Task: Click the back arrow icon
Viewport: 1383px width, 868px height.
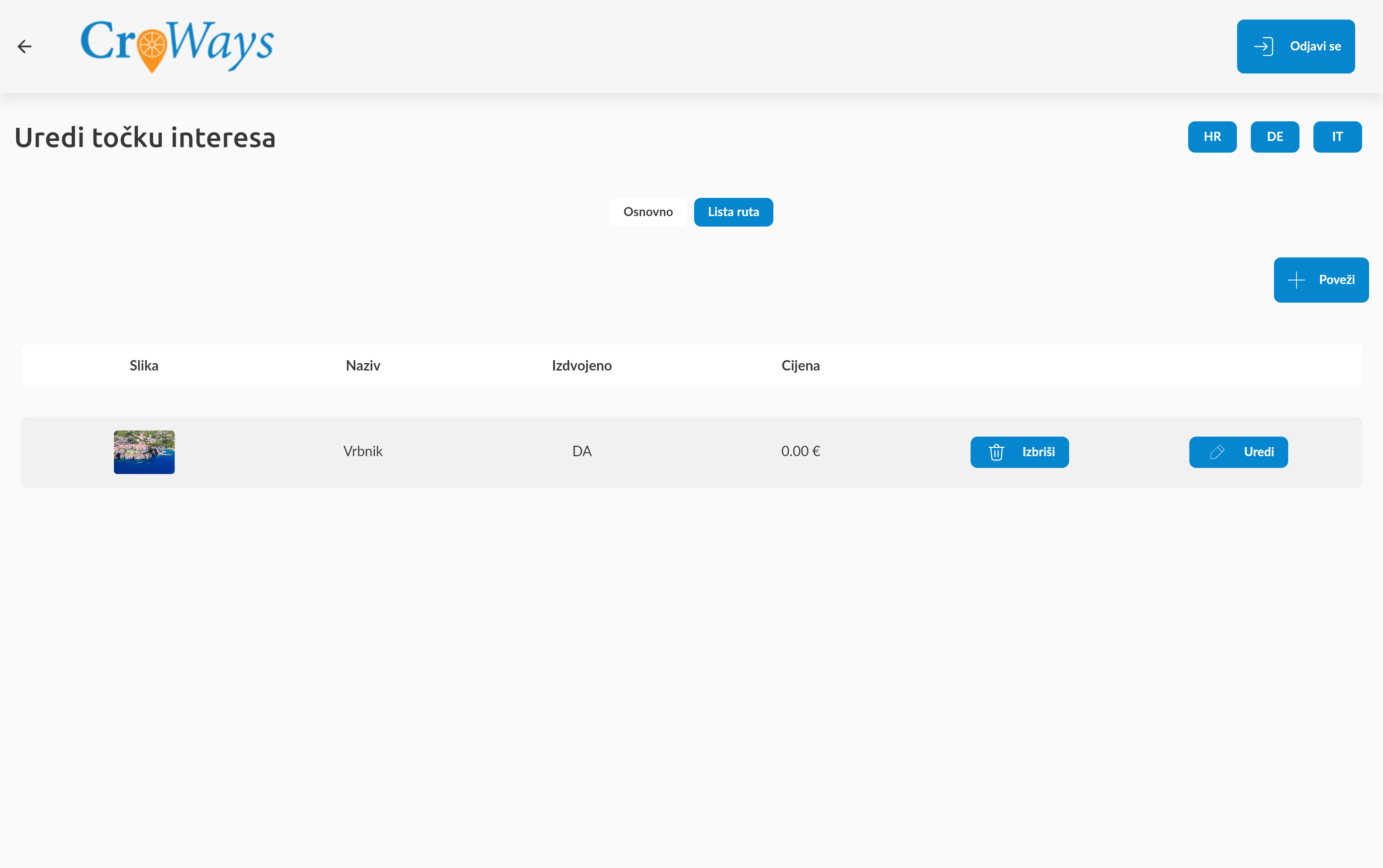Action: (24, 47)
